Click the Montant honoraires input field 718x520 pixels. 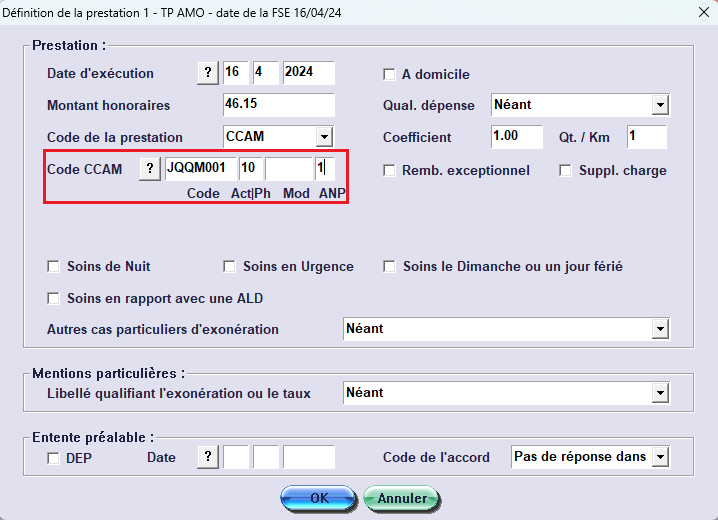pos(278,105)
